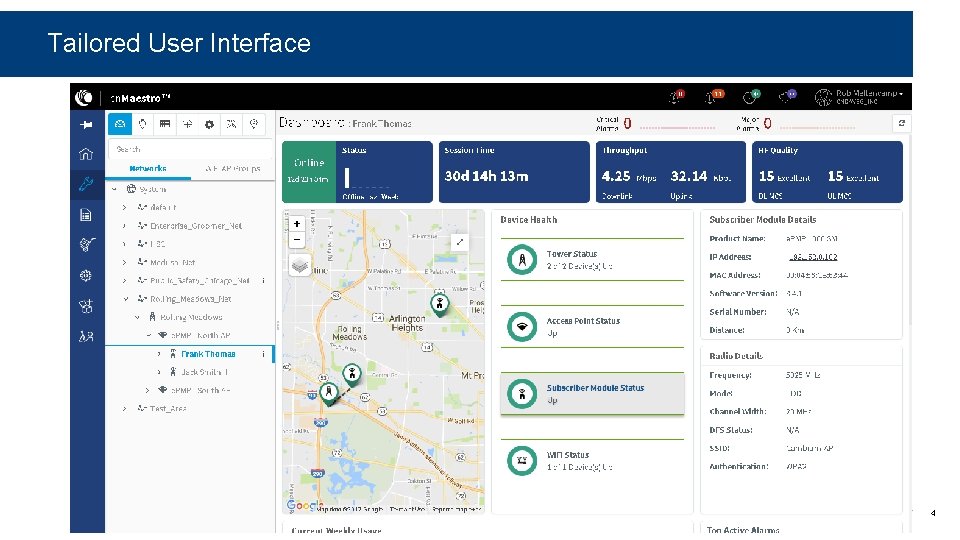Collapse the System tree node

(x=114, y=189)
